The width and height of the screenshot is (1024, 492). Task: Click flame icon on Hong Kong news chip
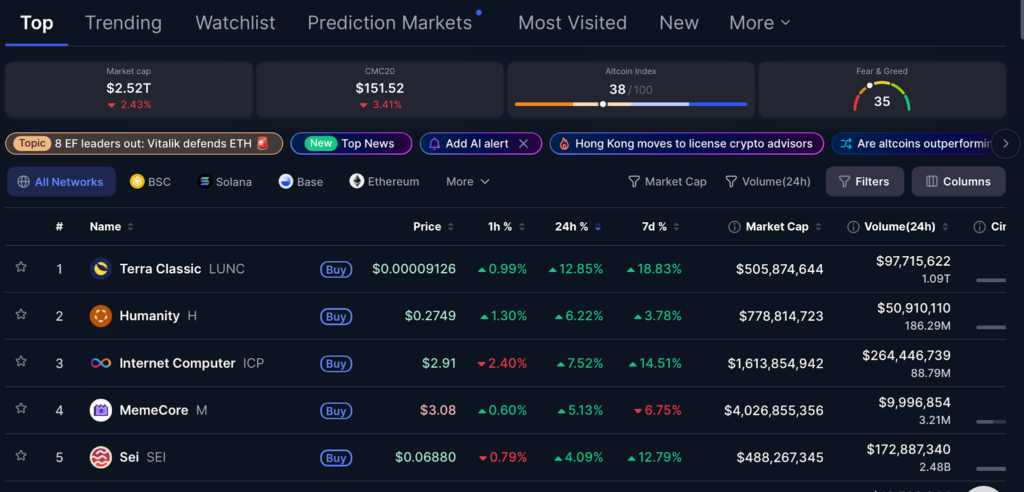tap(564, 144)
